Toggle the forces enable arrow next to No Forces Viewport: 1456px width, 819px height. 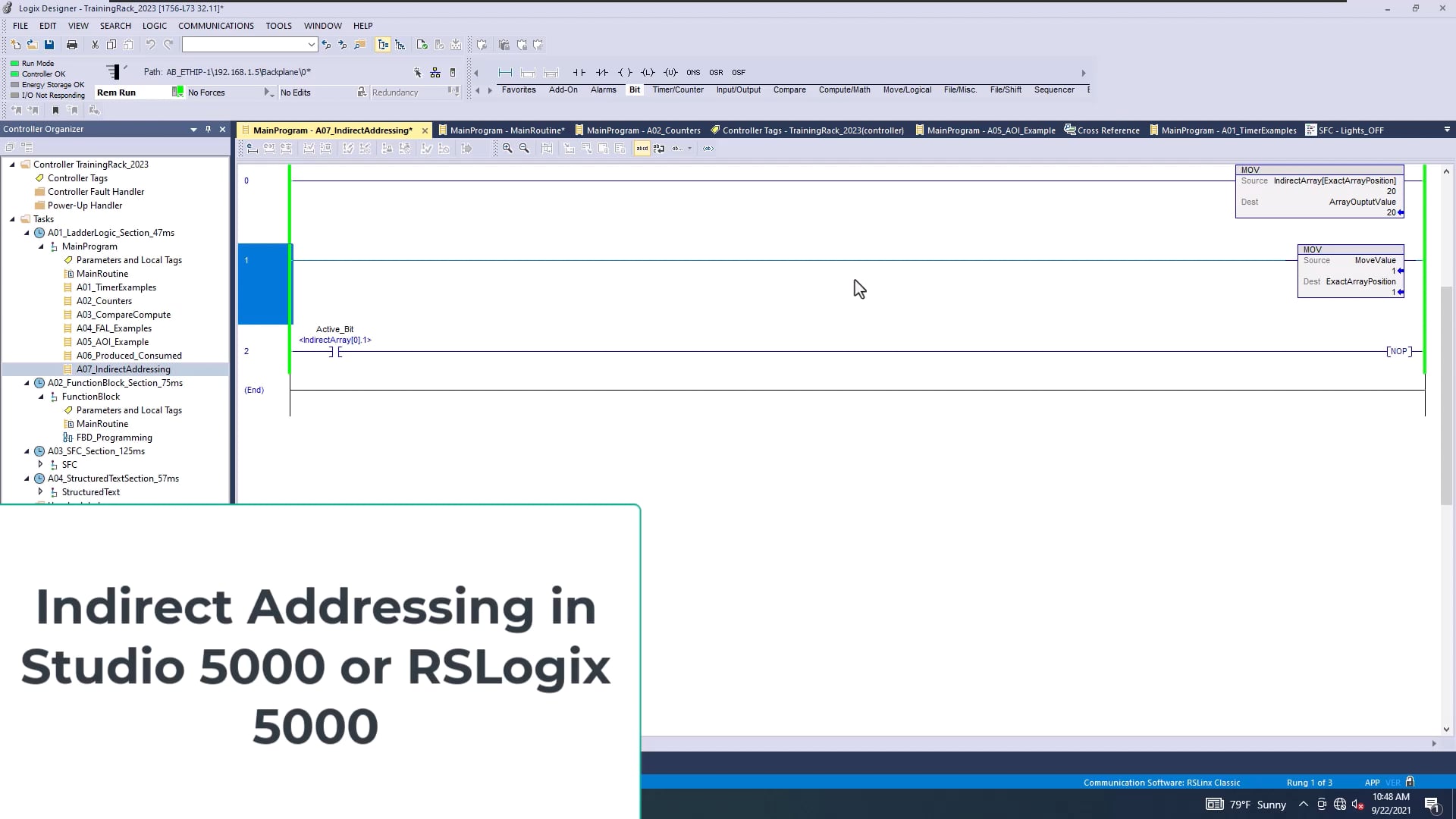[268, 92]
